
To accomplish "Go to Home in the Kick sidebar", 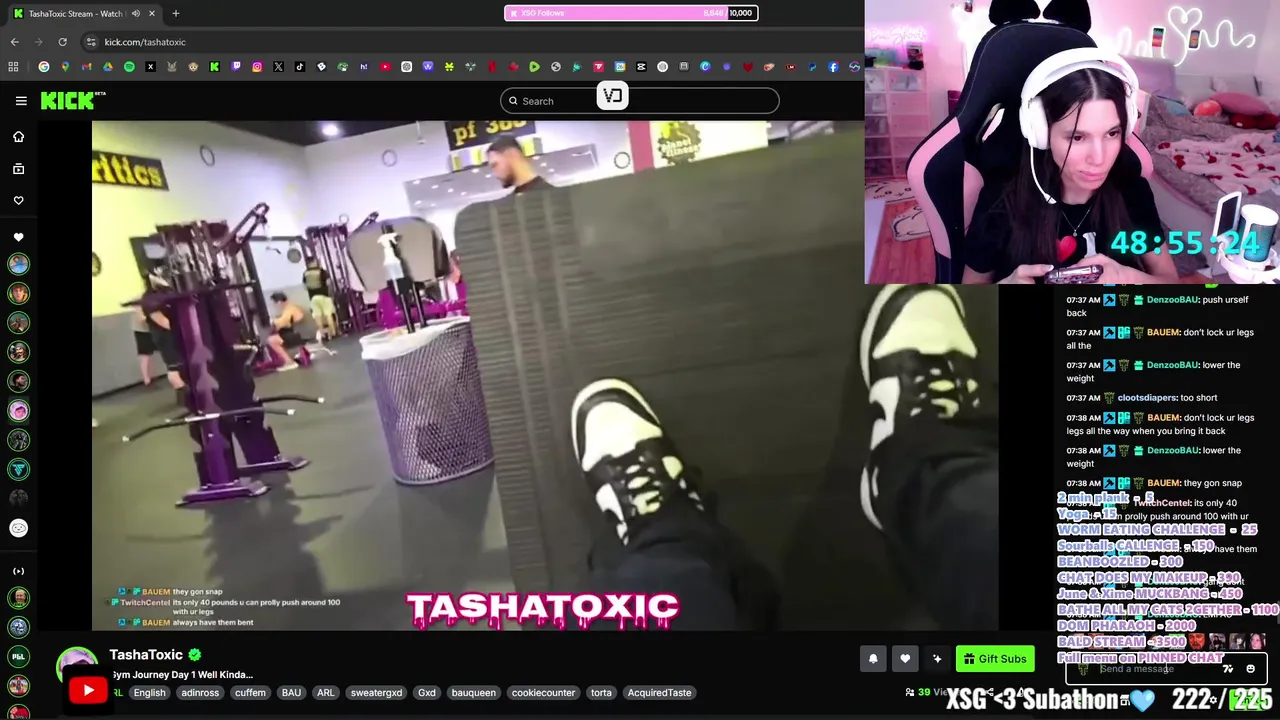I will point(18,137).
